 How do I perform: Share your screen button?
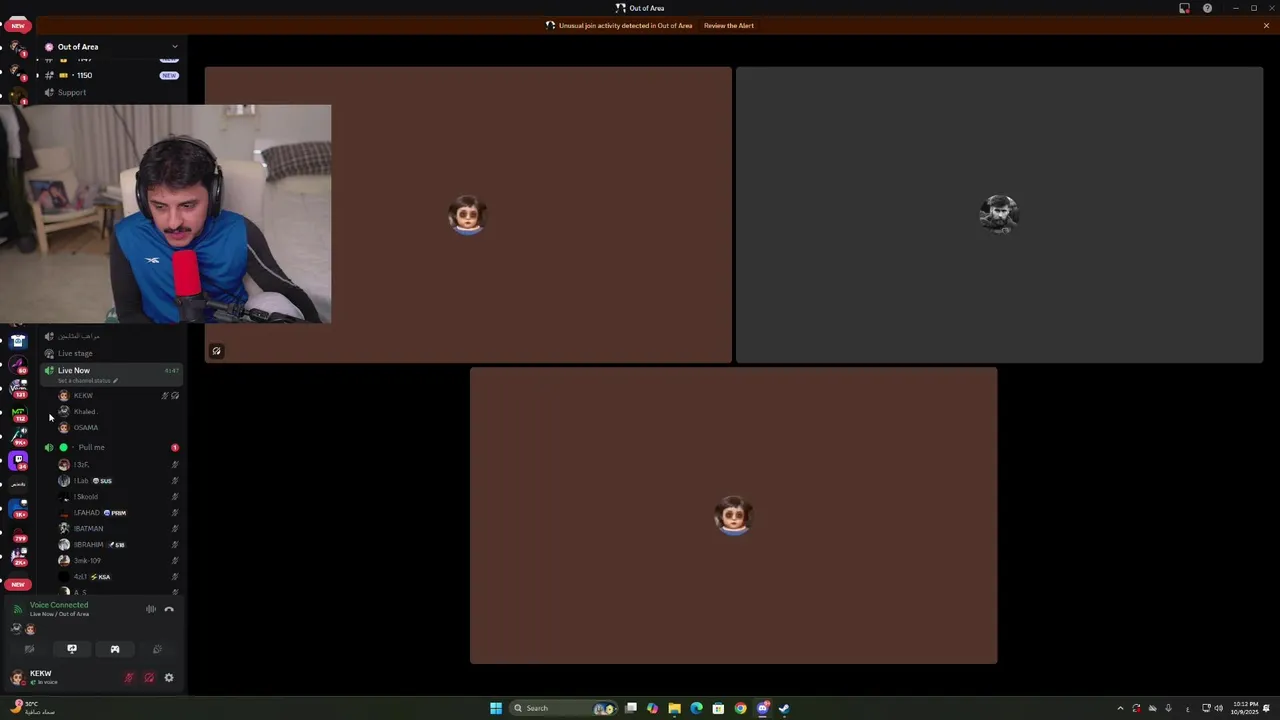[72, 649]
